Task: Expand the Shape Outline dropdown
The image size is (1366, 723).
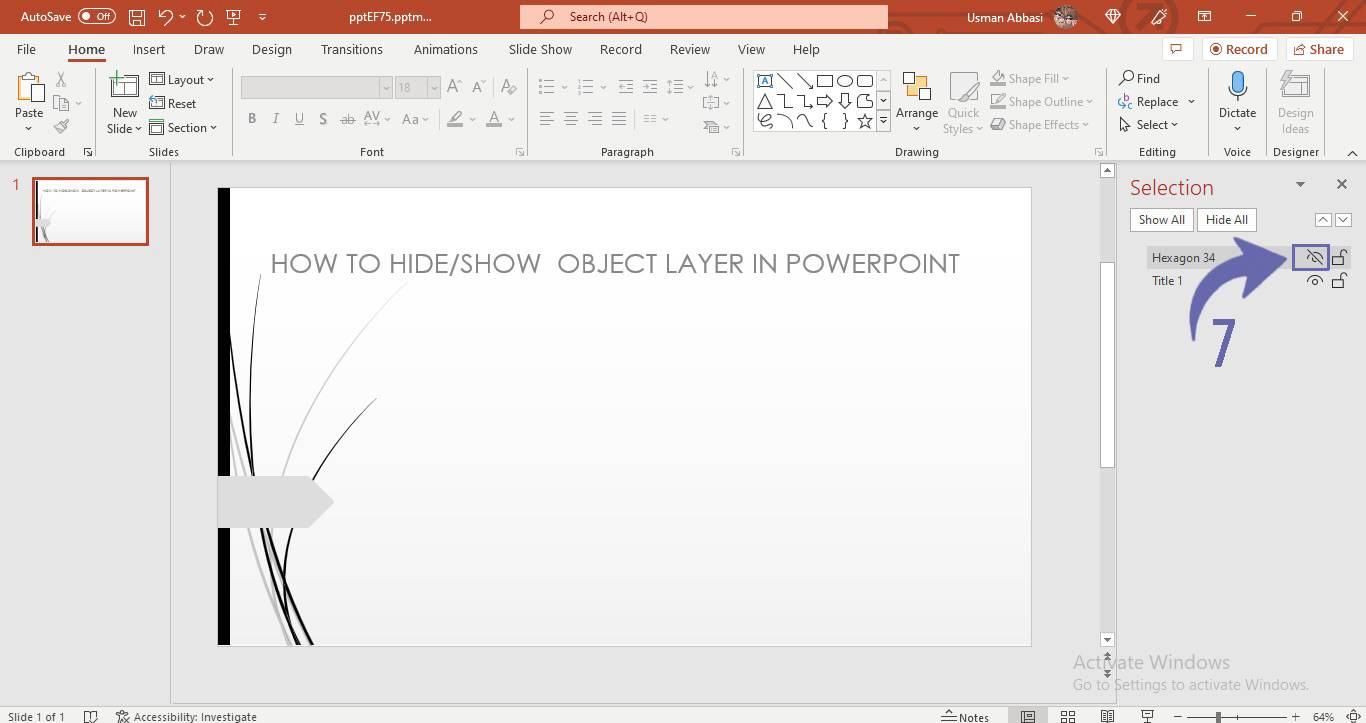Action: 1089,102
